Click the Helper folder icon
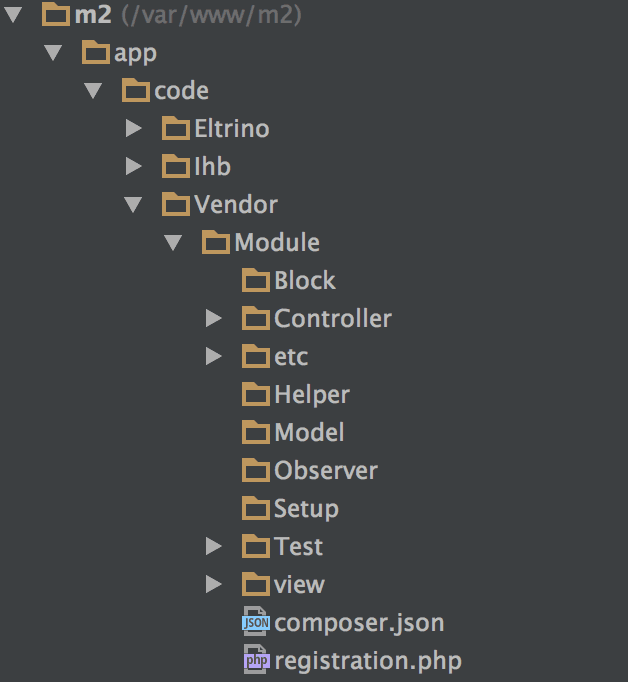This screenshot has height=682, width=628. point(256,395)
